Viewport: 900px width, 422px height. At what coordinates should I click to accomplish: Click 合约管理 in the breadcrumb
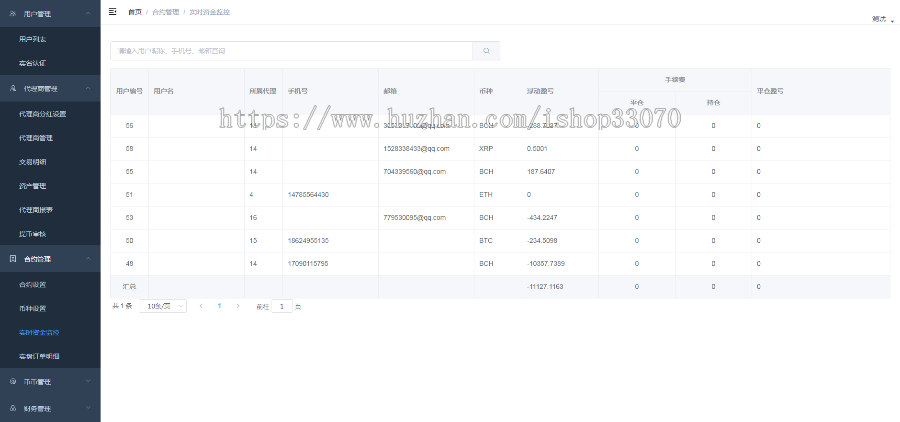165,12
